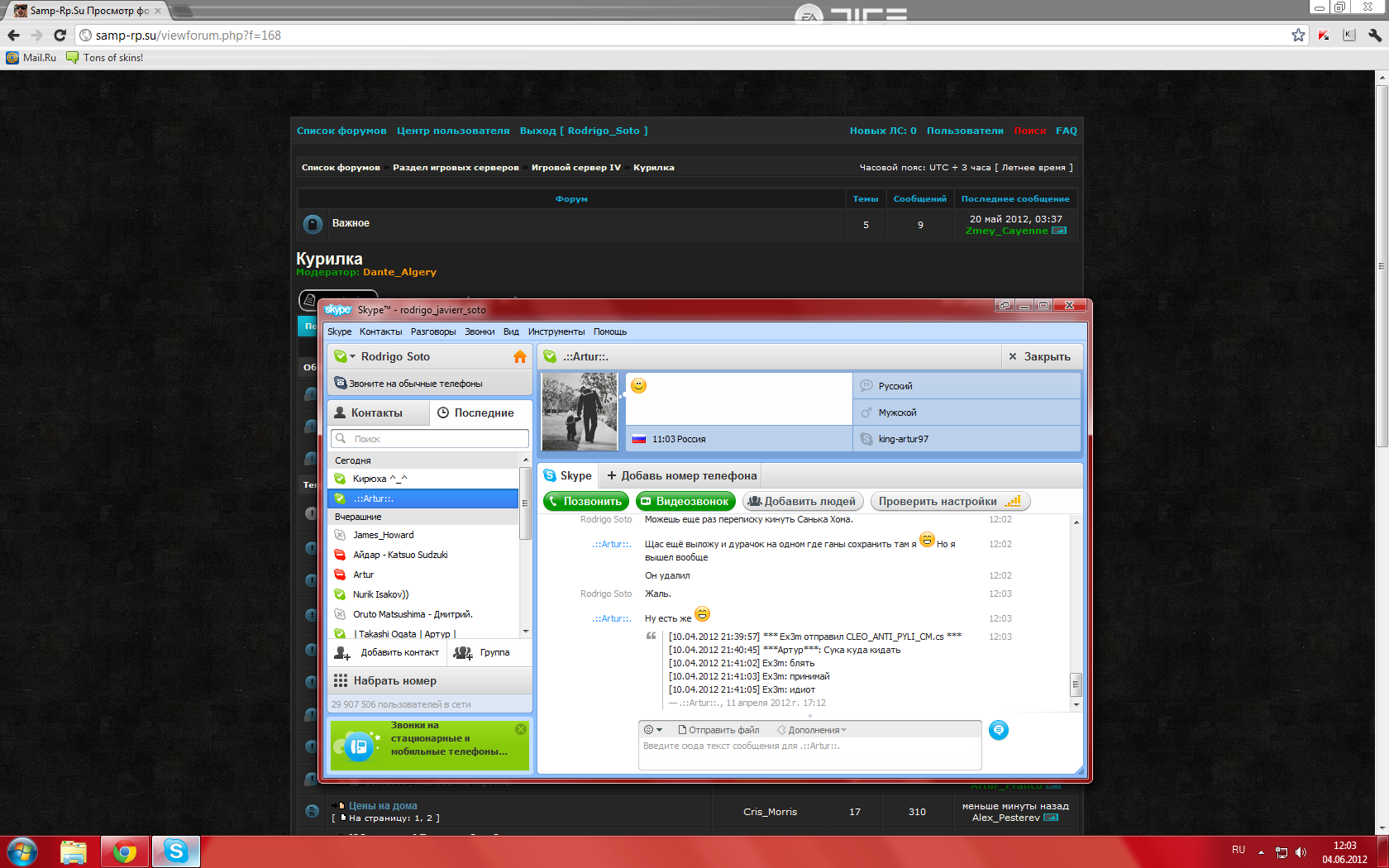The height and width of the screenshot is (868, 1389).
Task: Open the Контакты menu
Action: click(x=380, y=332)
